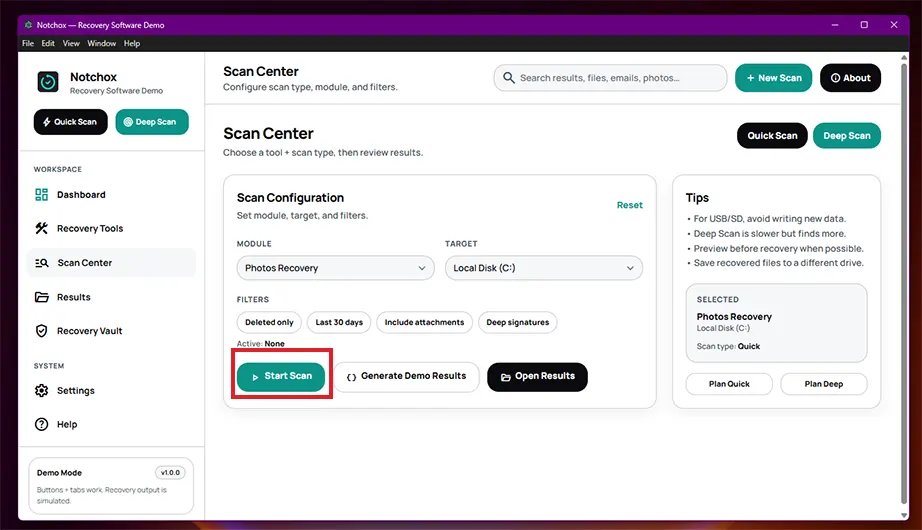Maximize the Notchox window
The width and height of the screenshot is (922, 530).
coord(864,25)
